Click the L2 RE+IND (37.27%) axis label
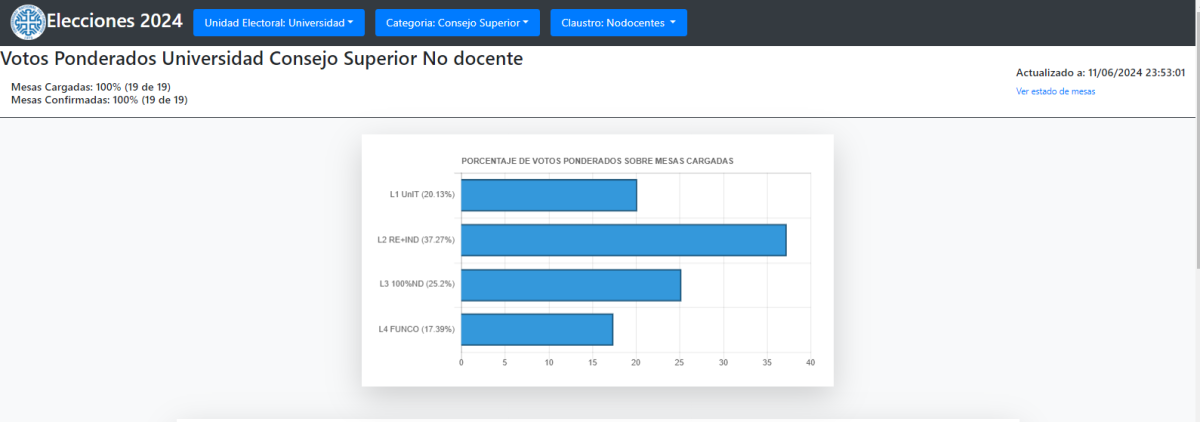Screen dimensions: 1200x422 tap(416, 240)
